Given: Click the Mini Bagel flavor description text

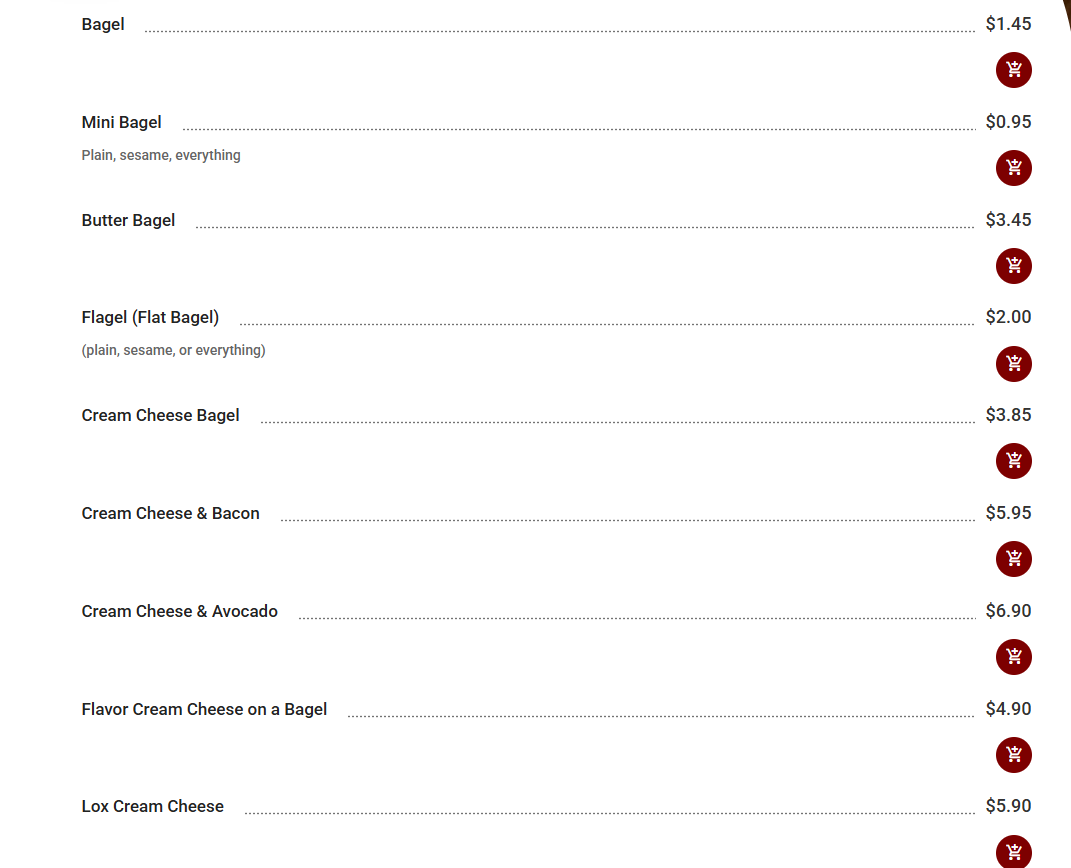Looking at the screenshot, I should pyautogui.click(x=161, y=155).
